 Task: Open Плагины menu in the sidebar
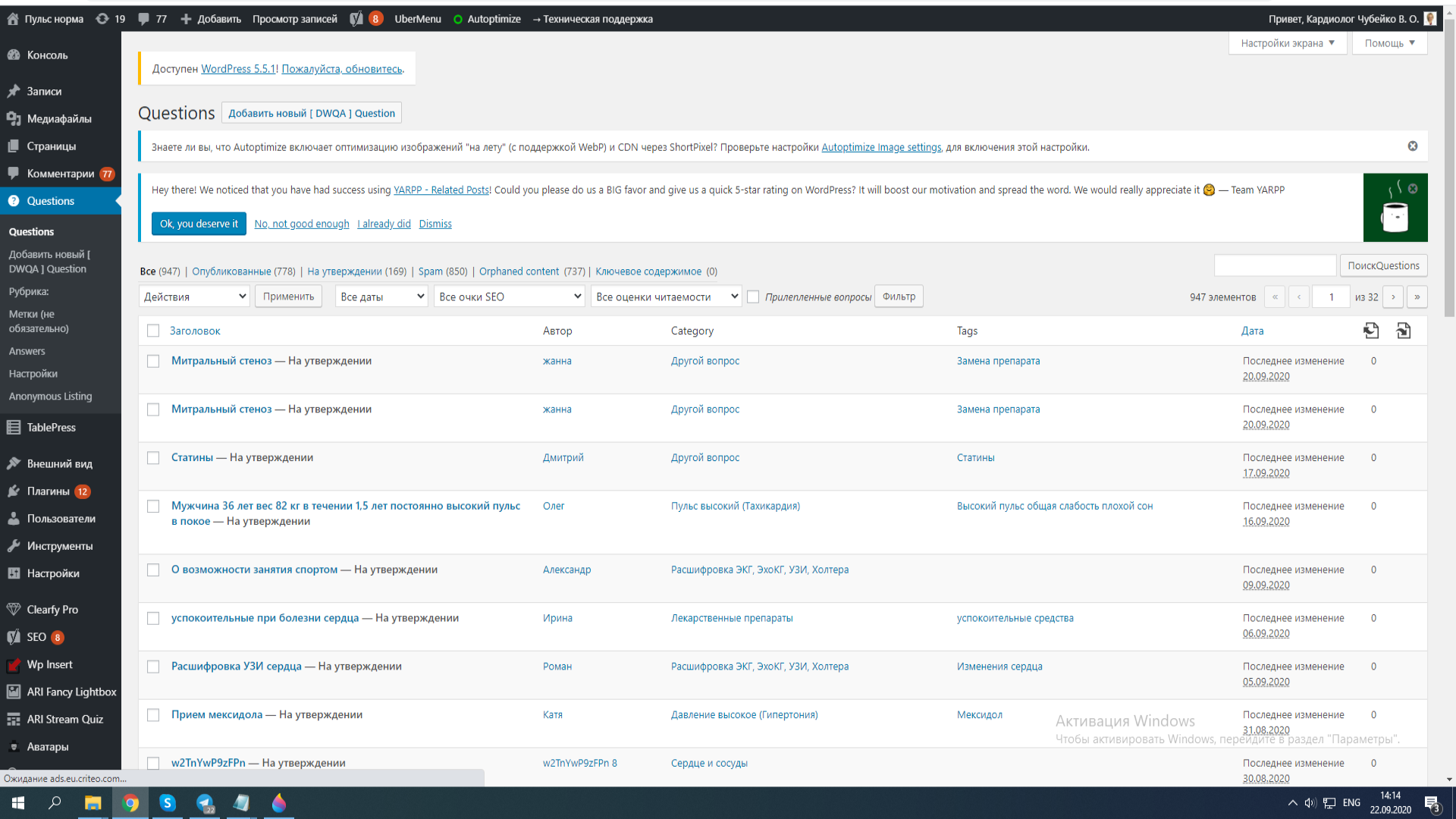pyautogui.click(x=49, y=491)
